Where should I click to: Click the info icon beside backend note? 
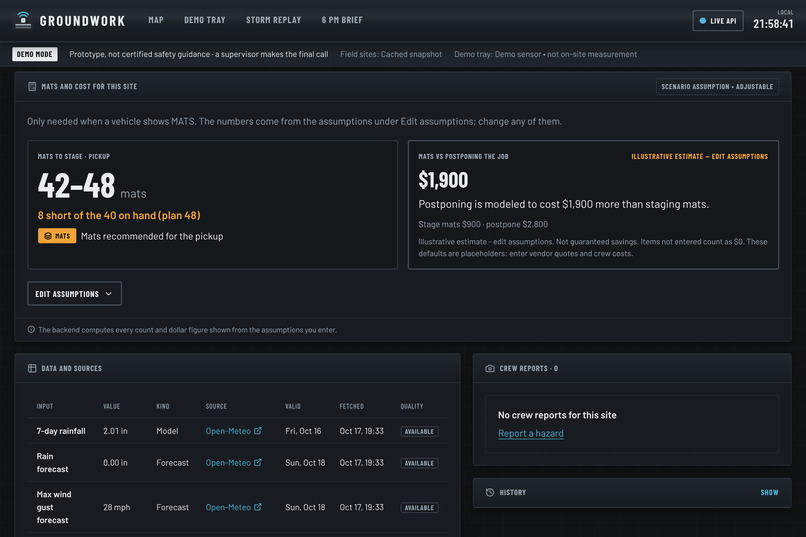[x=31, y=329]
